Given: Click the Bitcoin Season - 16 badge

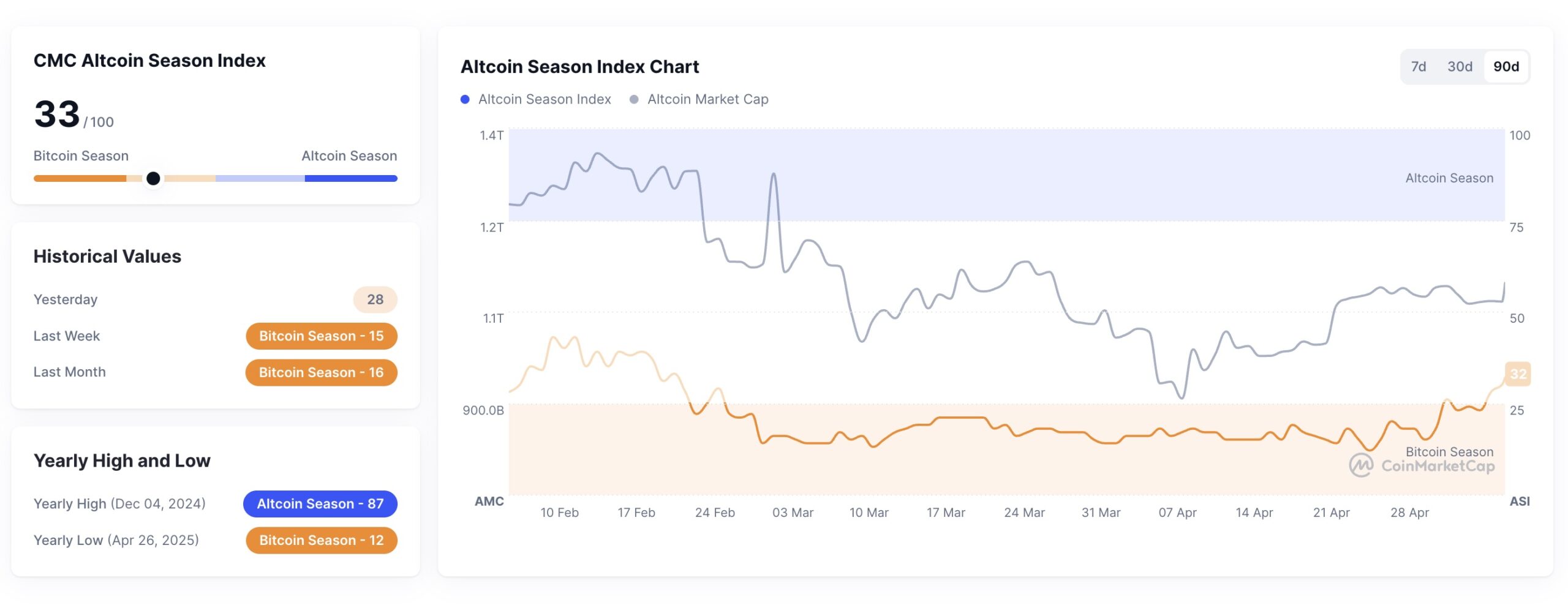Looking at the screenshot, I should [x=321, y=372].
